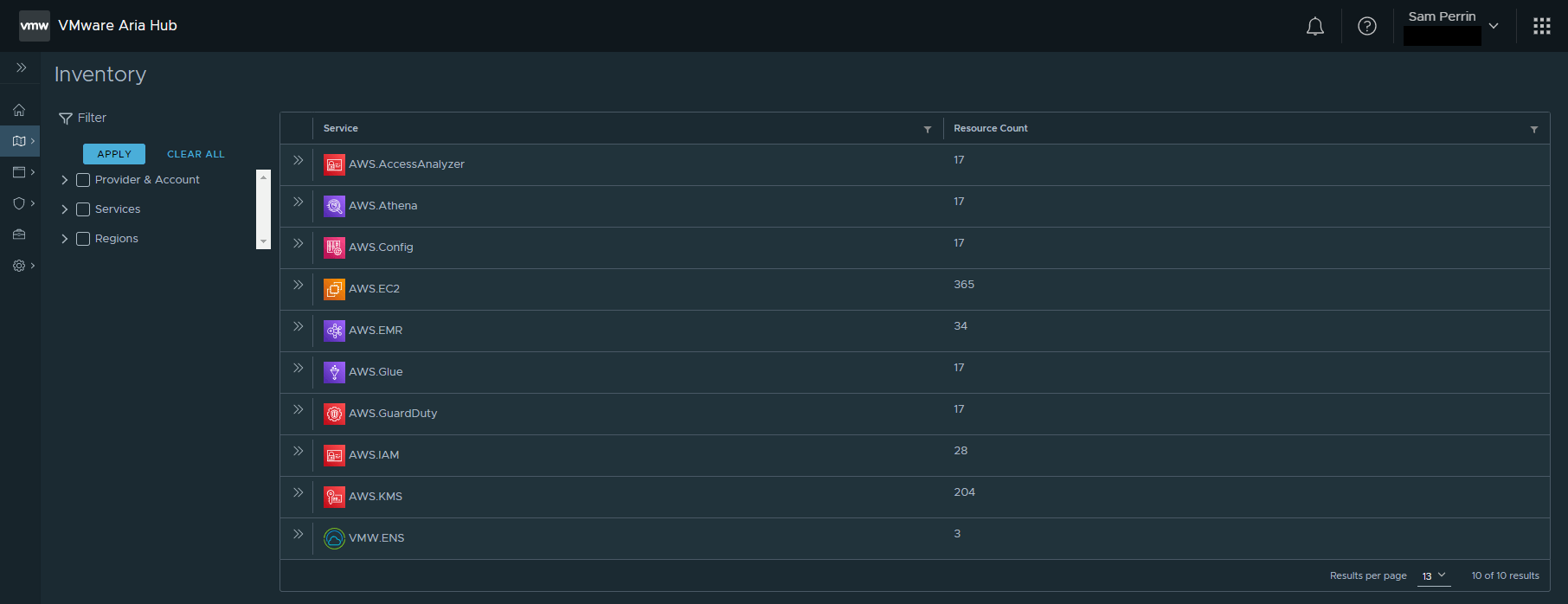Click the AWS.IAM service icon
The image size is (1568, 604).
point(334,455)
